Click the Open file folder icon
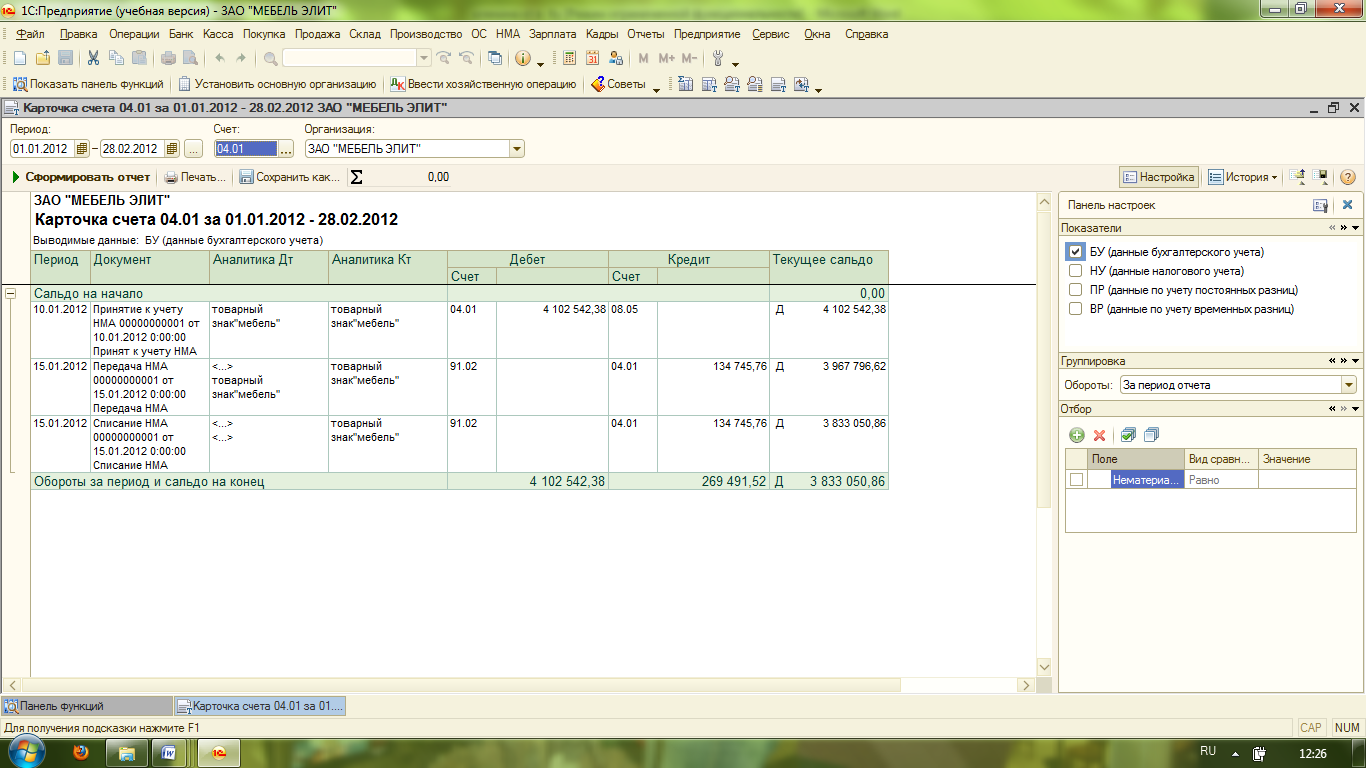This screenshot has height=768, width=1366. (x=43, y=58)
